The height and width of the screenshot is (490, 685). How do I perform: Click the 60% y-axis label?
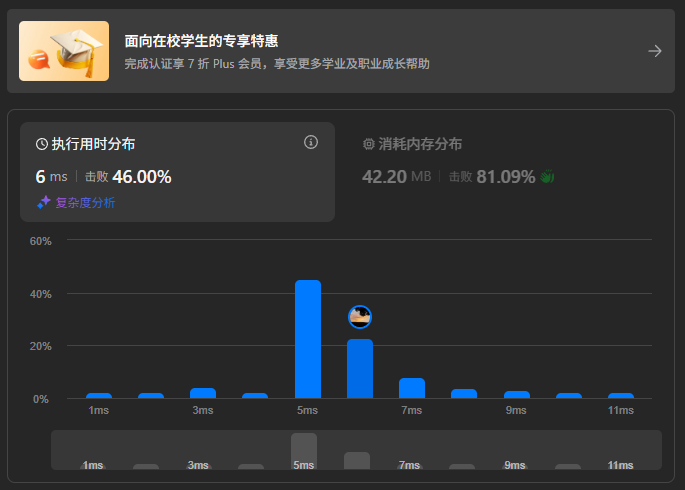(41, 241)
